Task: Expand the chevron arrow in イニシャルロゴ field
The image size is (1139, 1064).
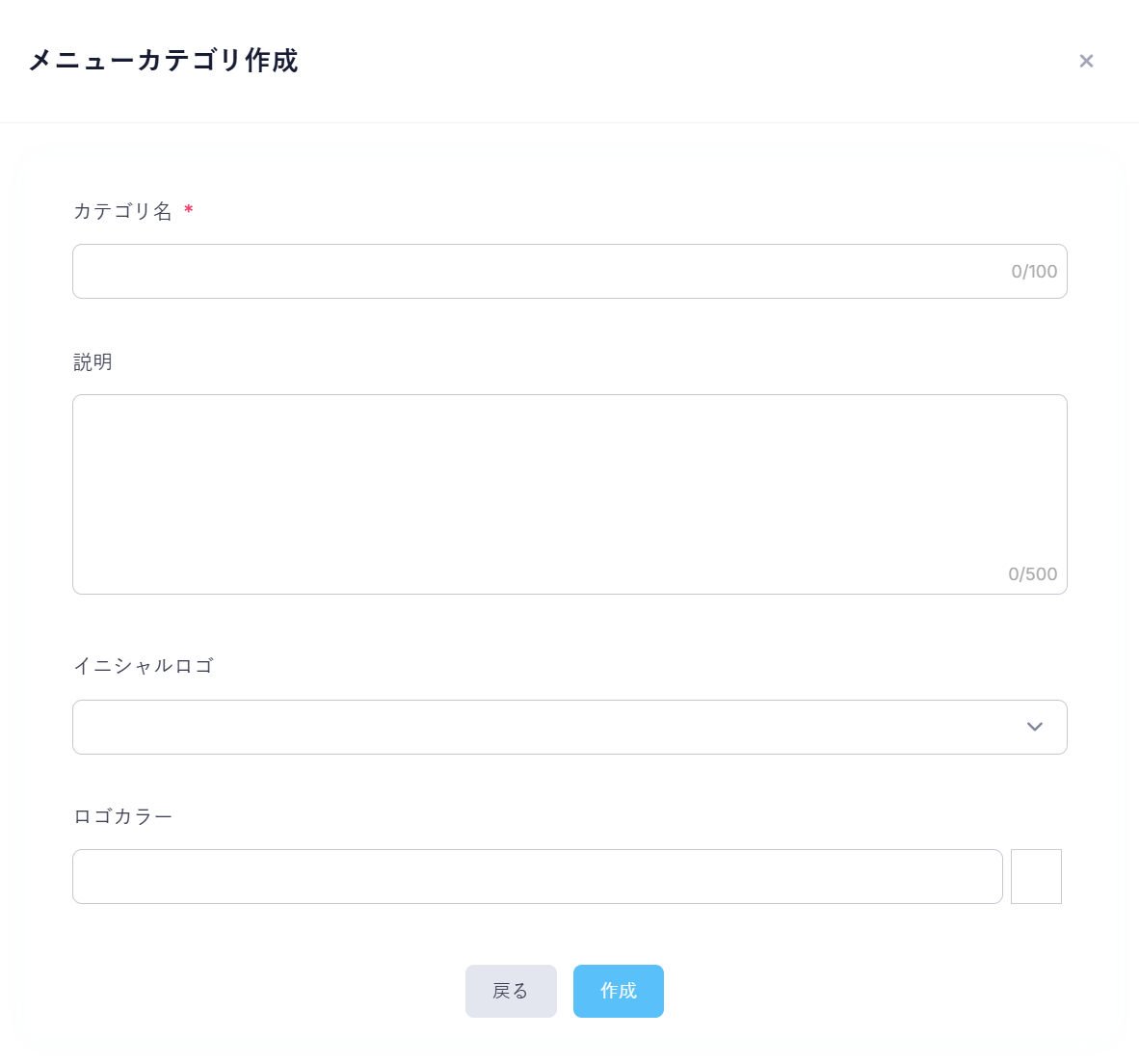Action: click(x=1034, y=727)
